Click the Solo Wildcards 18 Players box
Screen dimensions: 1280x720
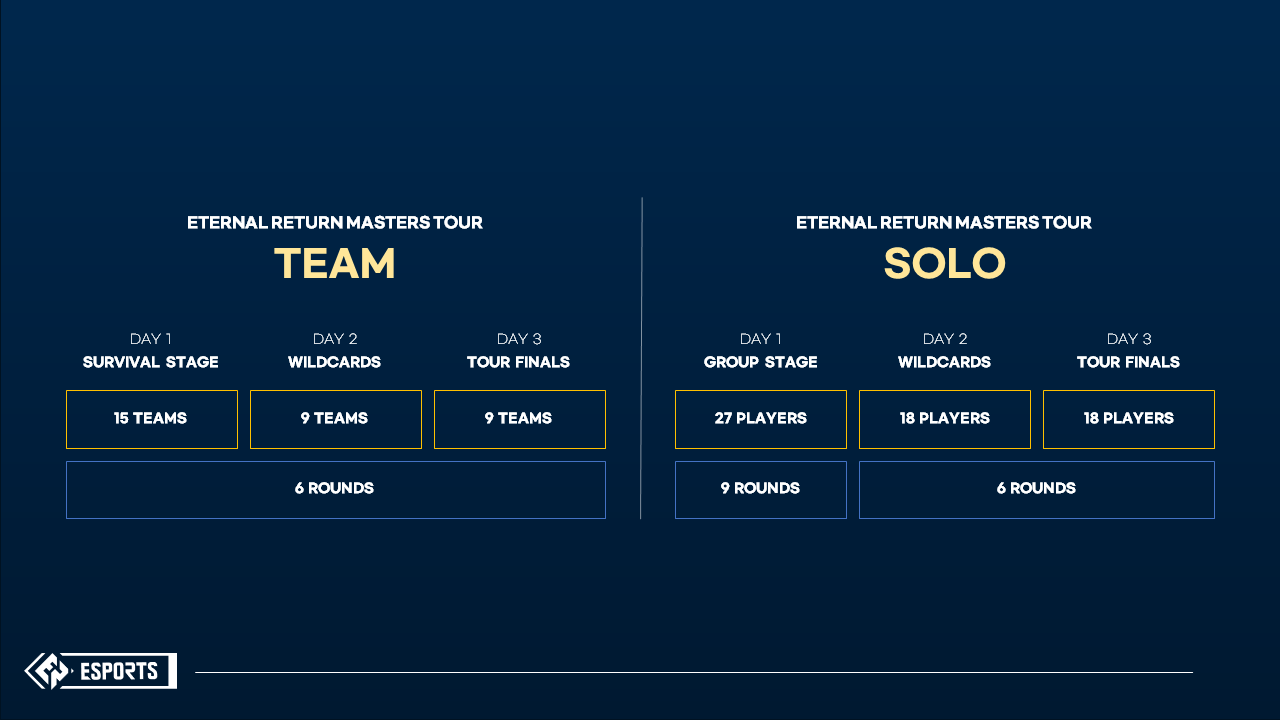tap(945, 419)
